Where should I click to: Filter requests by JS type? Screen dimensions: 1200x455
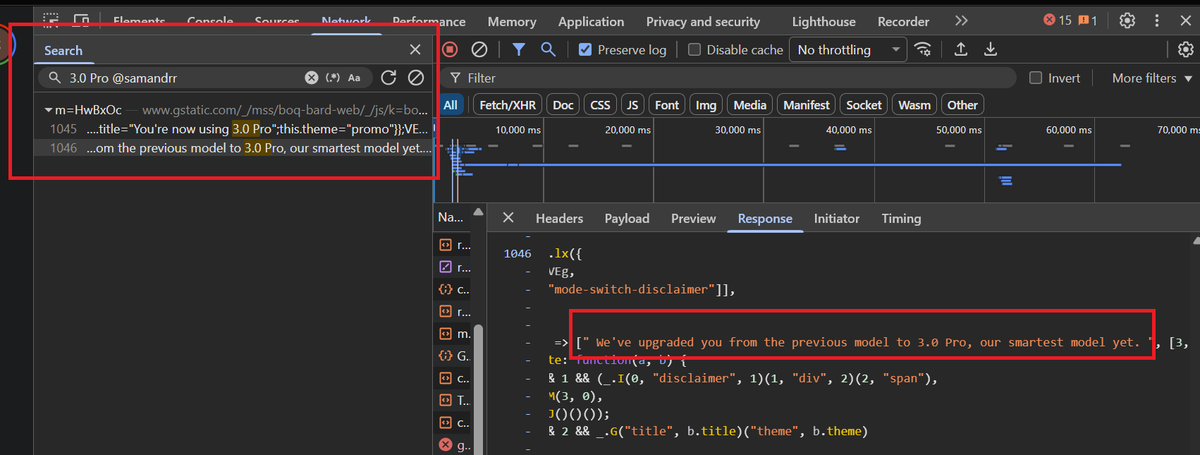632,105
